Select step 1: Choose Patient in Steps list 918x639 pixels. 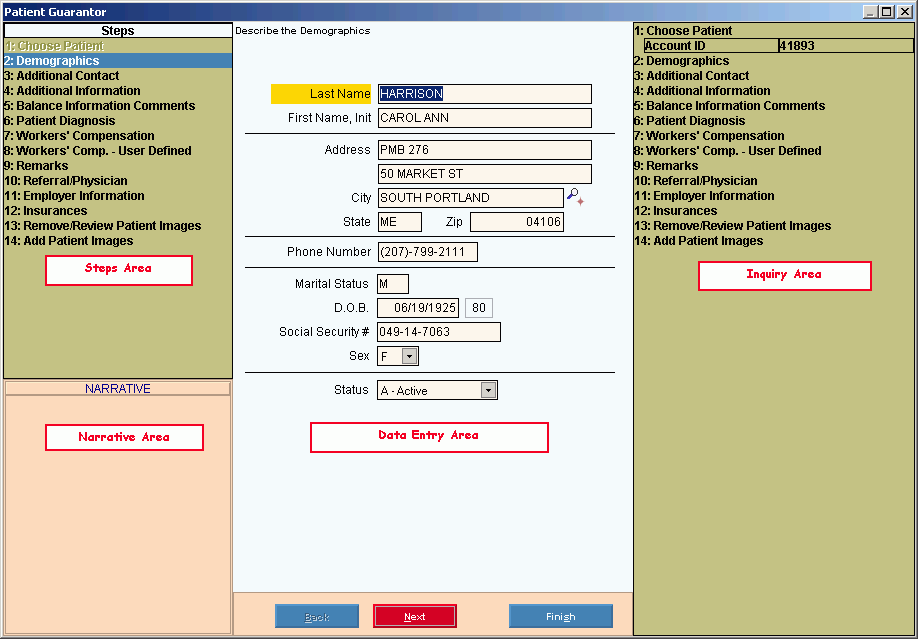[118, 46]
